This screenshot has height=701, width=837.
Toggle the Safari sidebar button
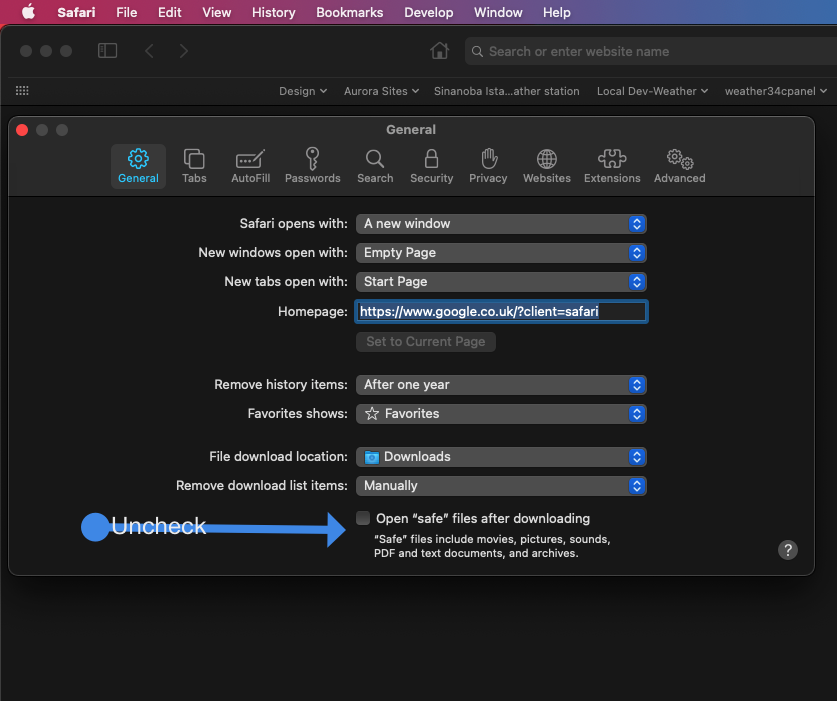pos(107,51)
